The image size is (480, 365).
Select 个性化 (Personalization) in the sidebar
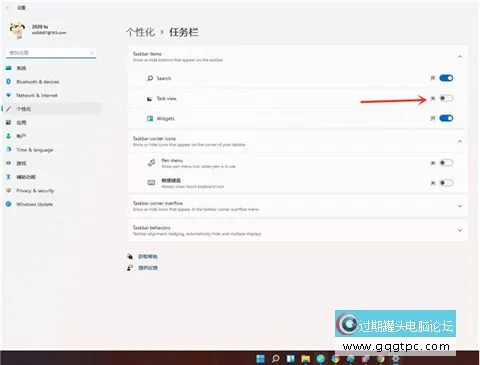pyautogui.click(x=52, y=109)
